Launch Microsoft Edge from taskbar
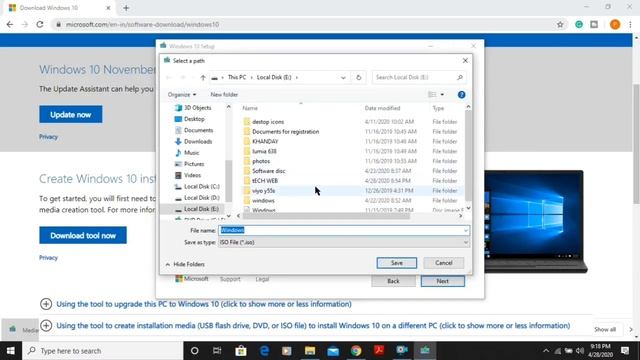 point(264,351)
